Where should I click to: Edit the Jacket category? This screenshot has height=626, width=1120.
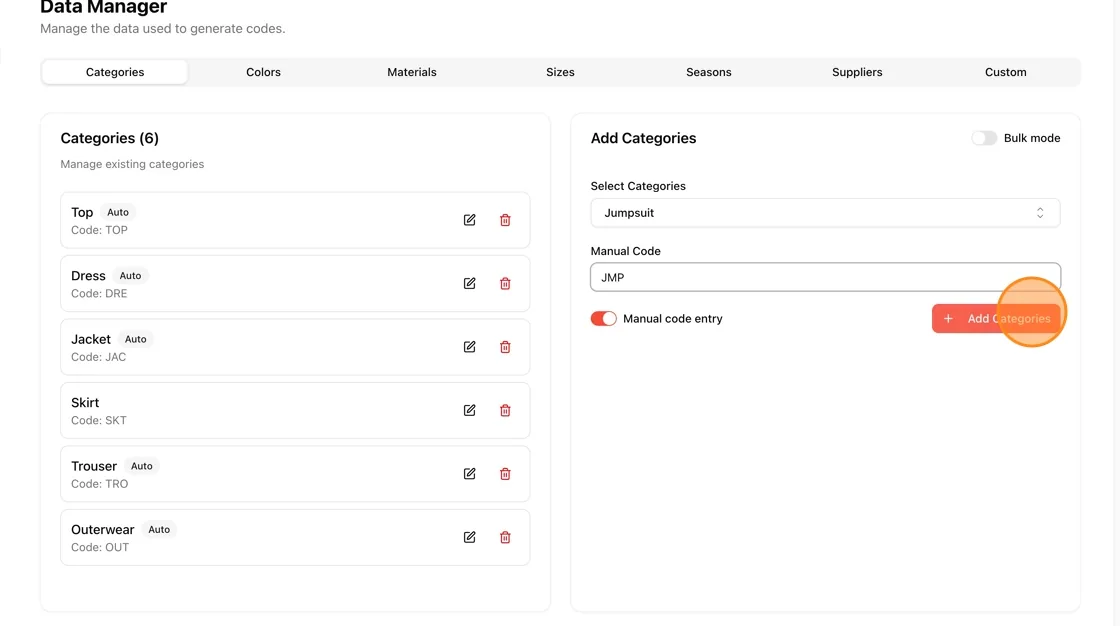pyautogui.click(x=469, y=347)
